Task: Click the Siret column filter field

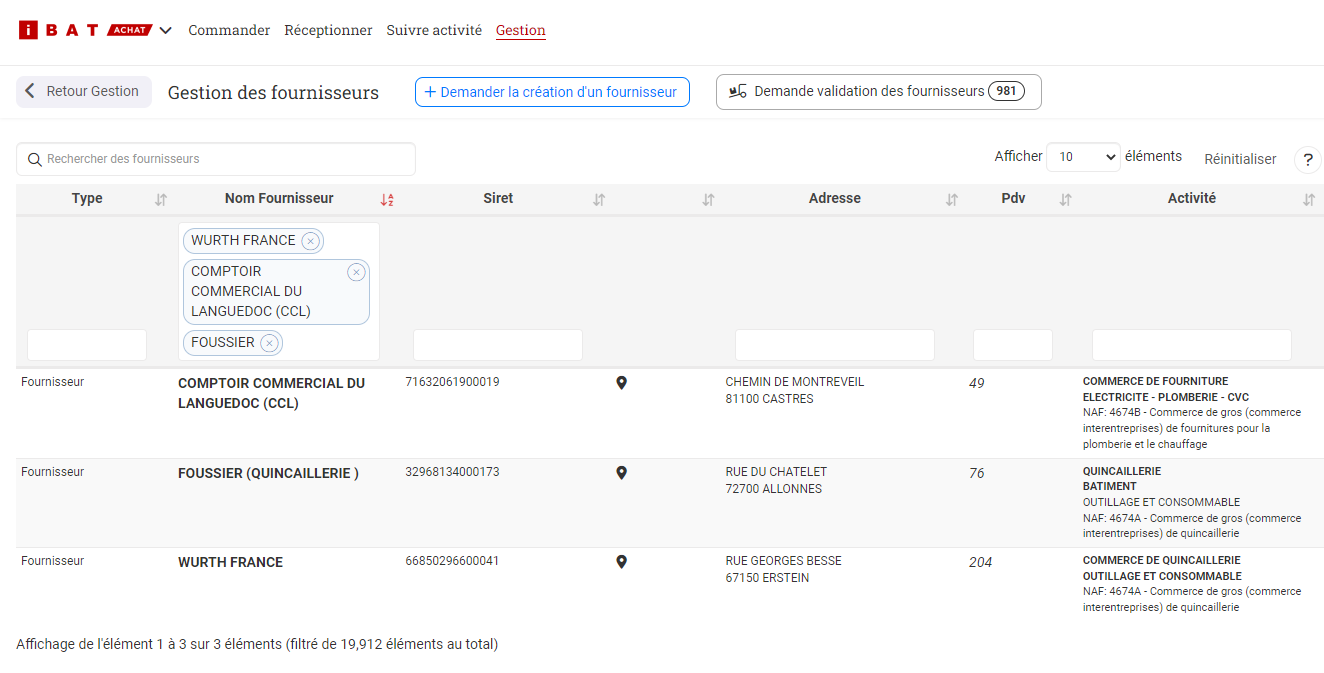Action: 498,345
